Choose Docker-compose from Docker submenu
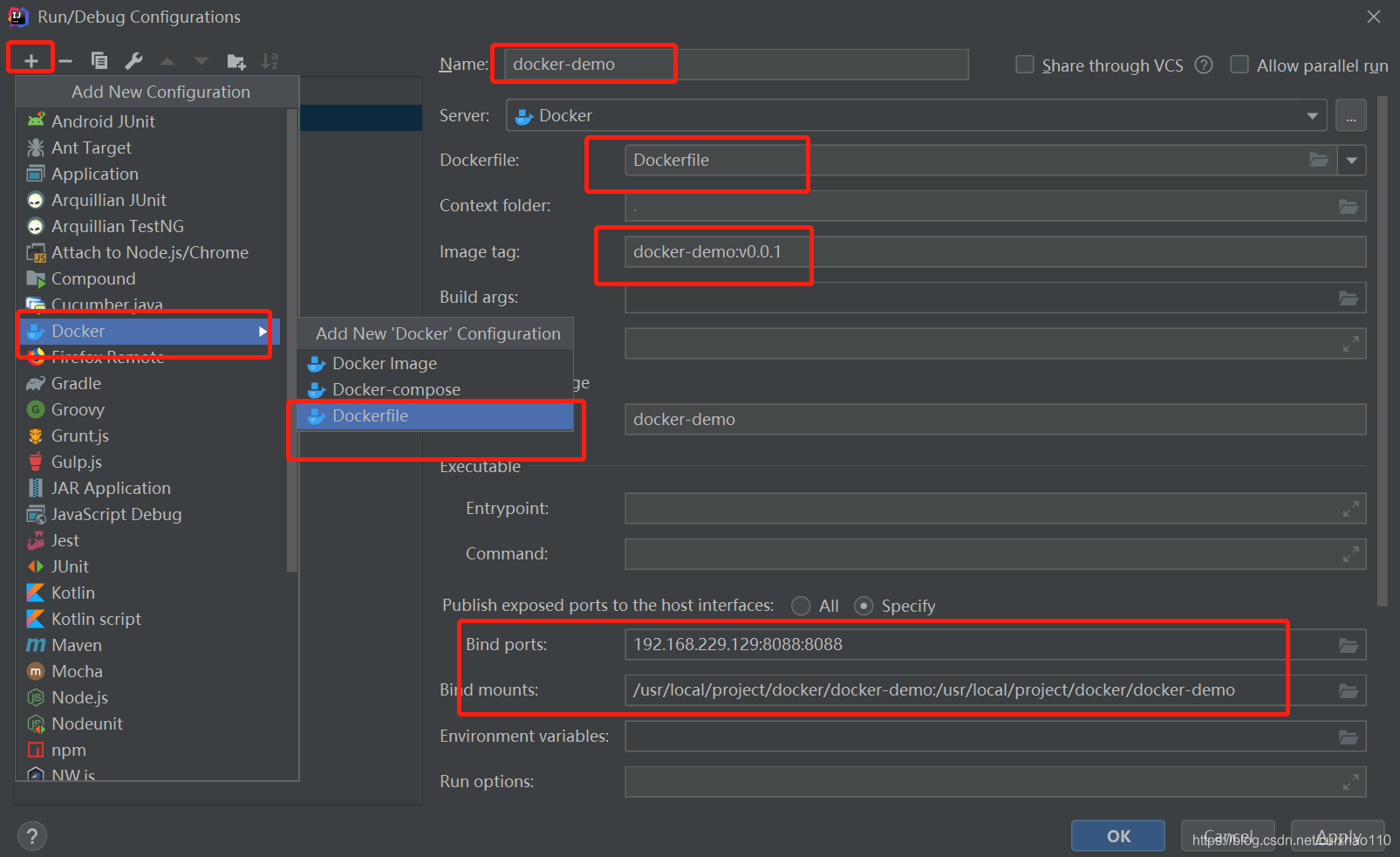 tap(435, 390)
